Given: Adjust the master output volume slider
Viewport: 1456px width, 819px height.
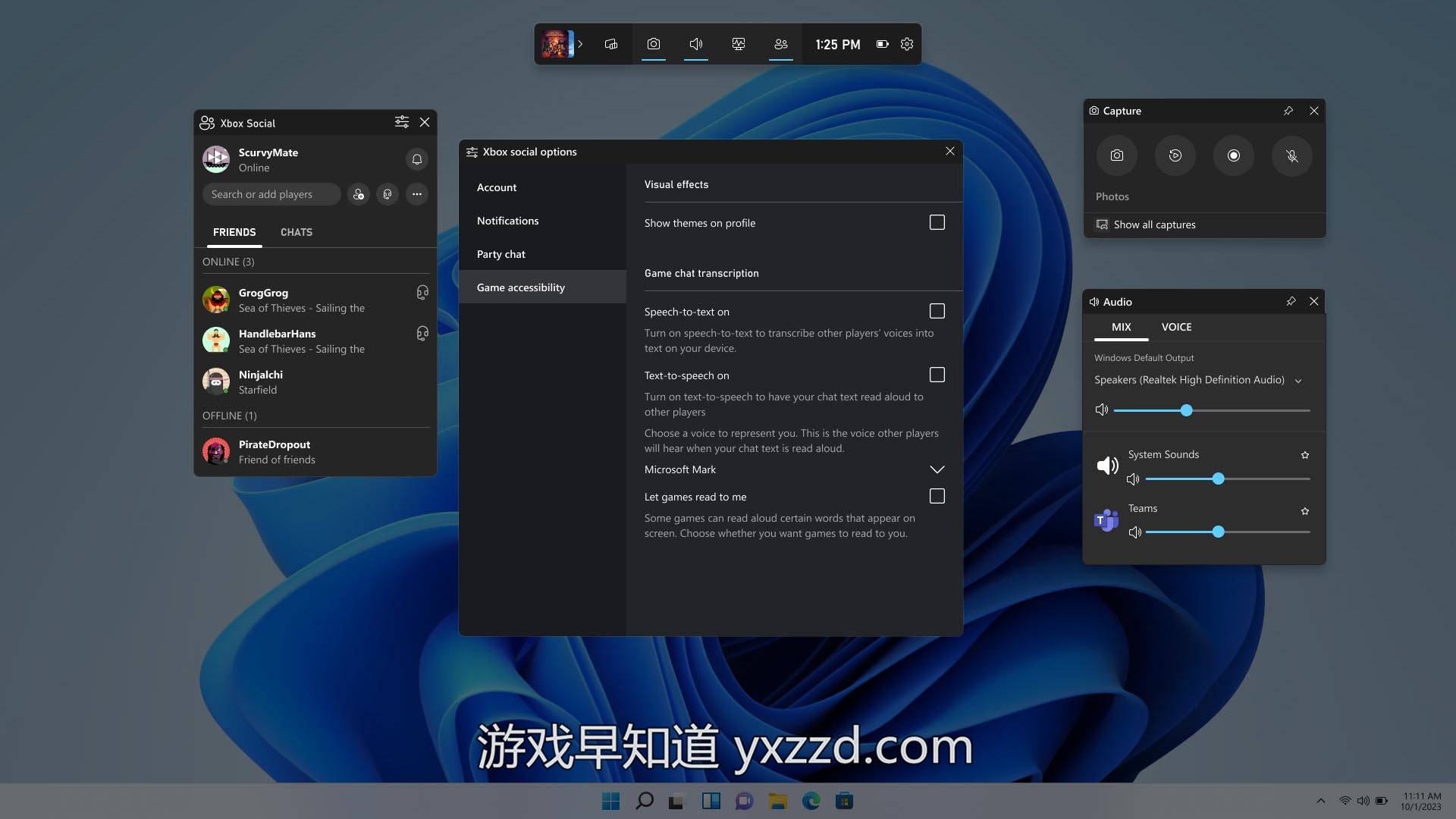Looking at the screenshot, I should point(1212,410).
